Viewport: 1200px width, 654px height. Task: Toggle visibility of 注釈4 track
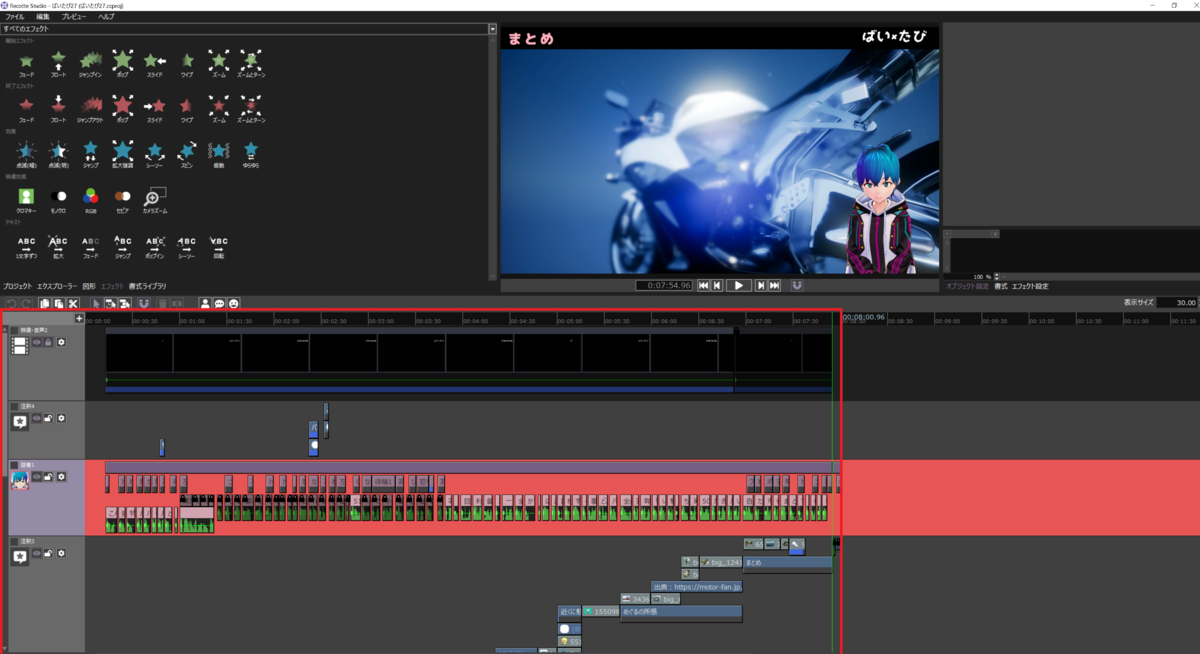point(37,418)
